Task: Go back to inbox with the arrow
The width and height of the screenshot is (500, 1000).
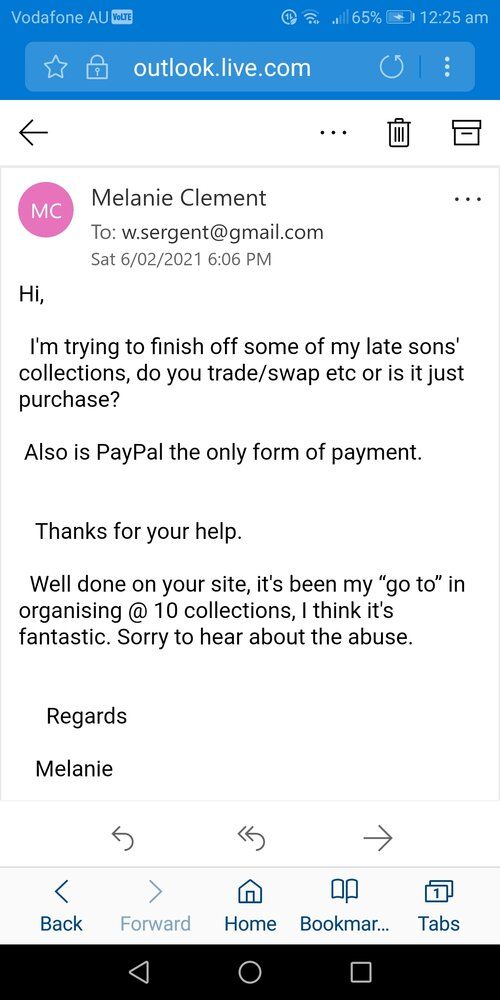Action: coord(34,132)
